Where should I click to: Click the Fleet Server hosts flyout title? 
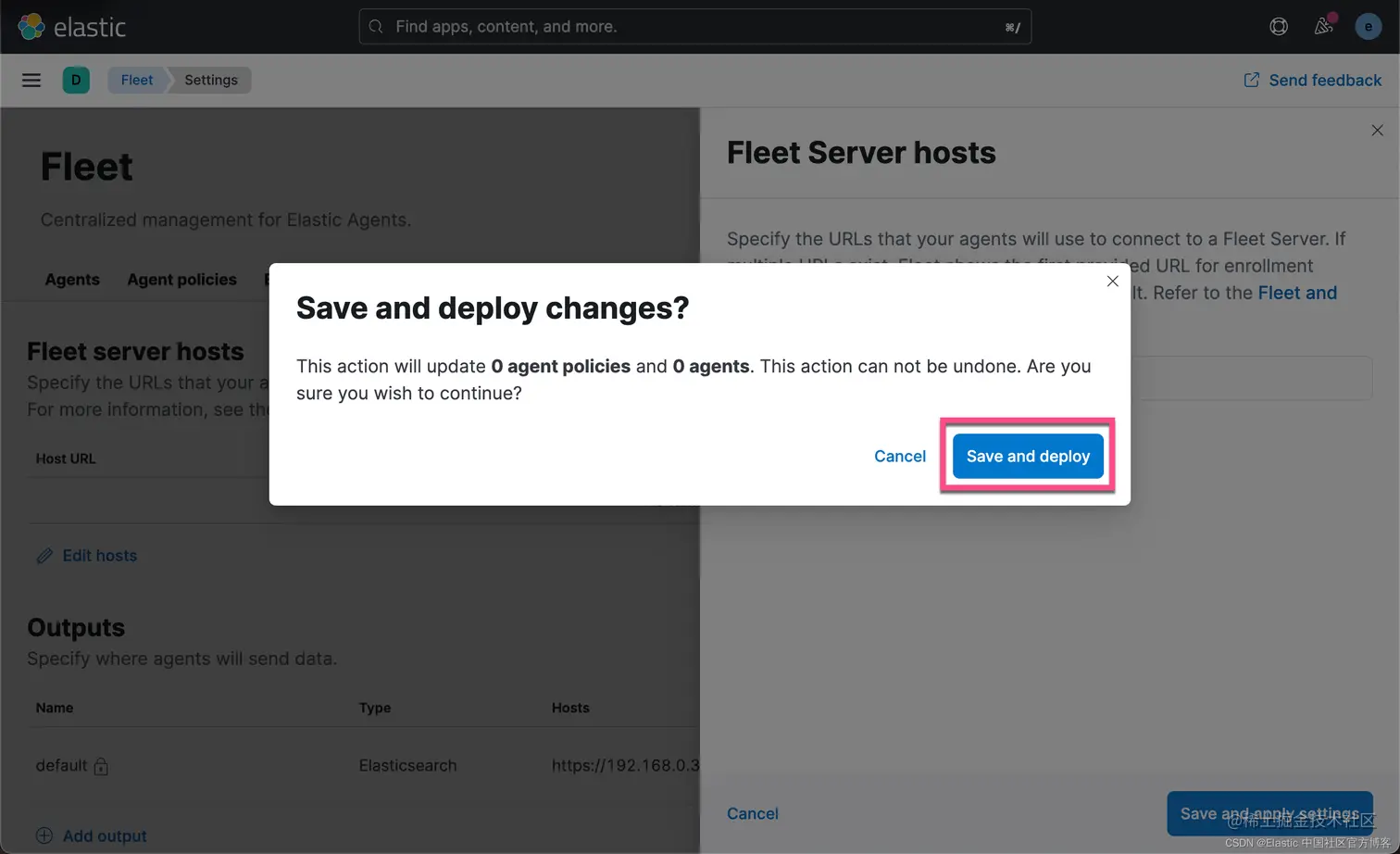tap(861, 153)
